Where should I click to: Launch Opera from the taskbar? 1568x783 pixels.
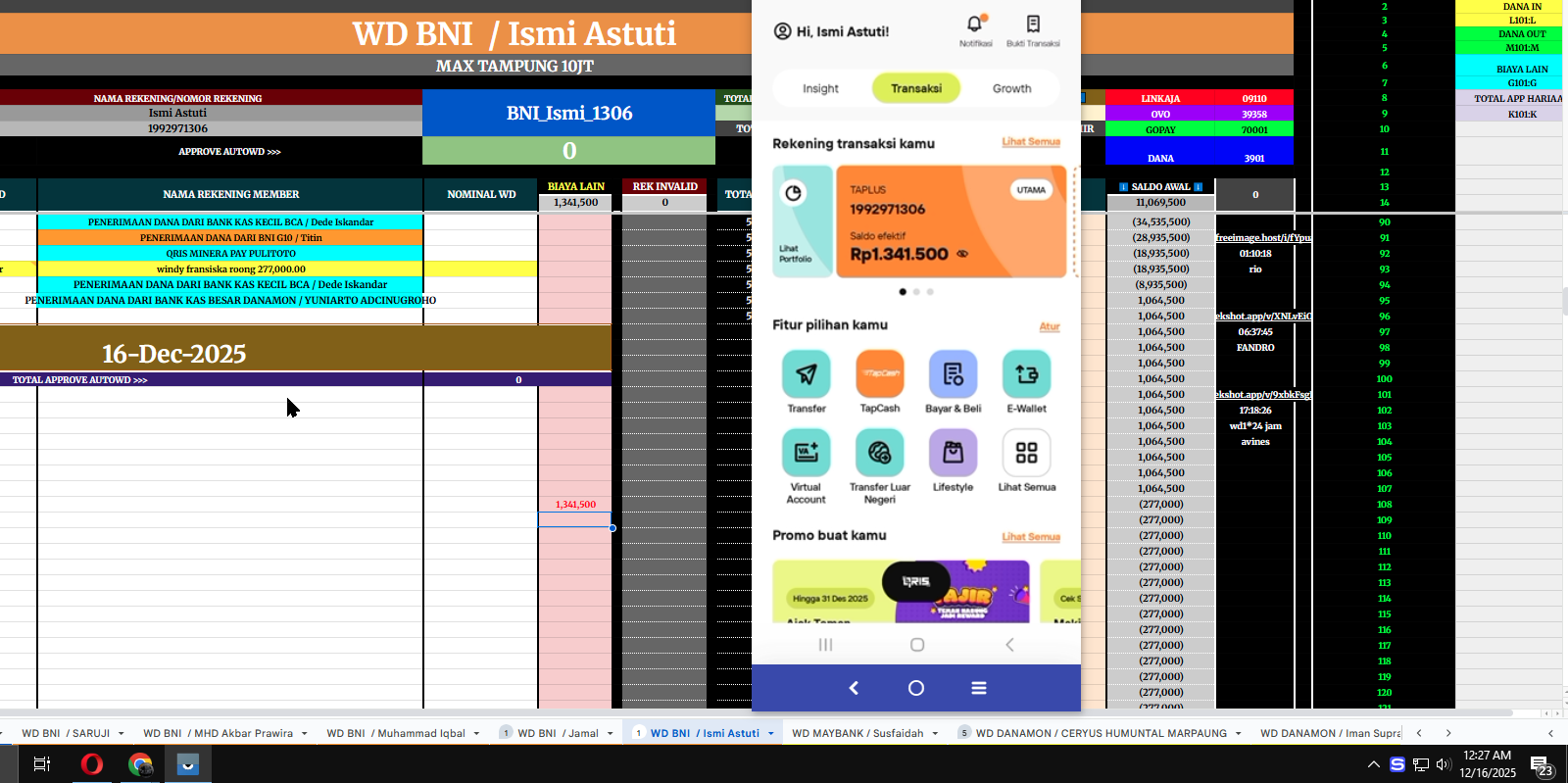coord(92,764)
